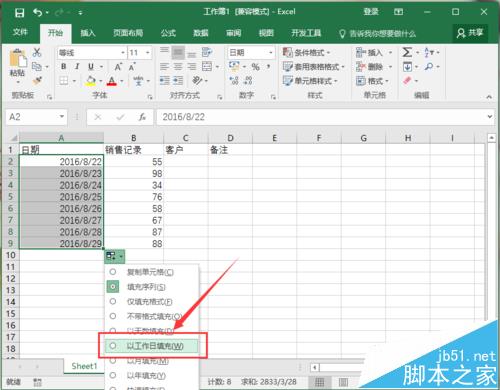500x390 pixels.
Task: Switch to the 页面布局 ribbon tab
Action: (x=128, y=33)
